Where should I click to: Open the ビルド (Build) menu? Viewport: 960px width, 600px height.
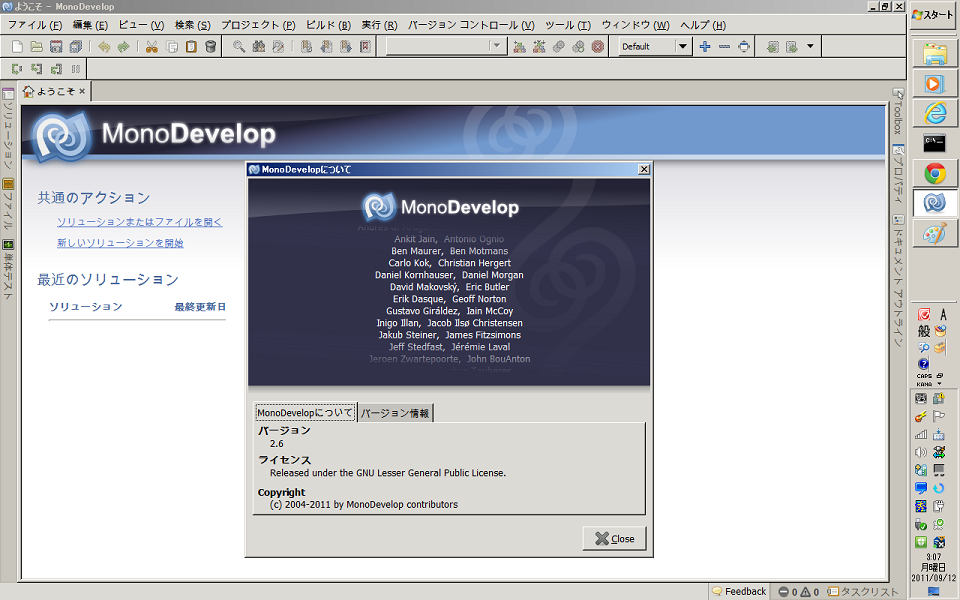tap(328, 24)
